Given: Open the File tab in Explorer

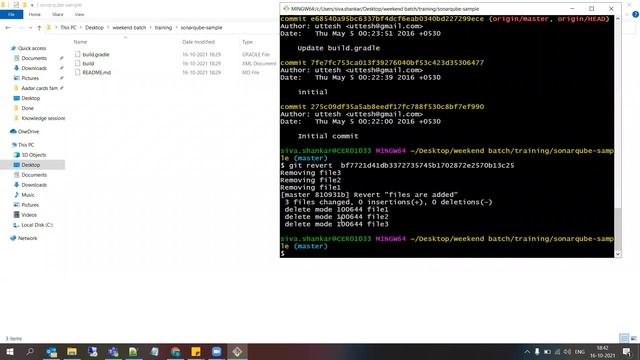Looking at the screenshot, I should pyautogui.click(x=11, y=14).
